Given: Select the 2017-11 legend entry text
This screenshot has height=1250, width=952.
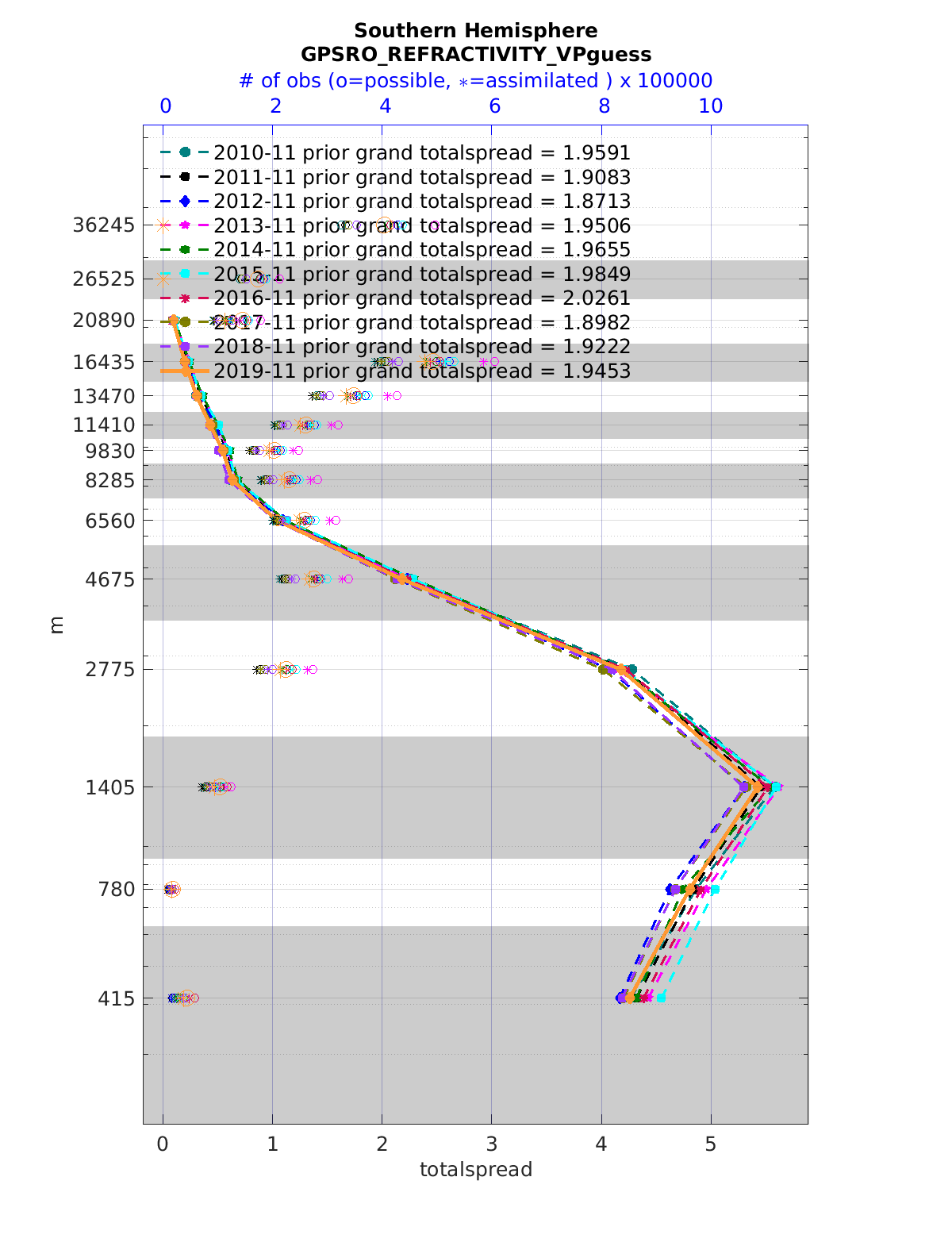Looking at the screenshot, I should tap(422, 322).
